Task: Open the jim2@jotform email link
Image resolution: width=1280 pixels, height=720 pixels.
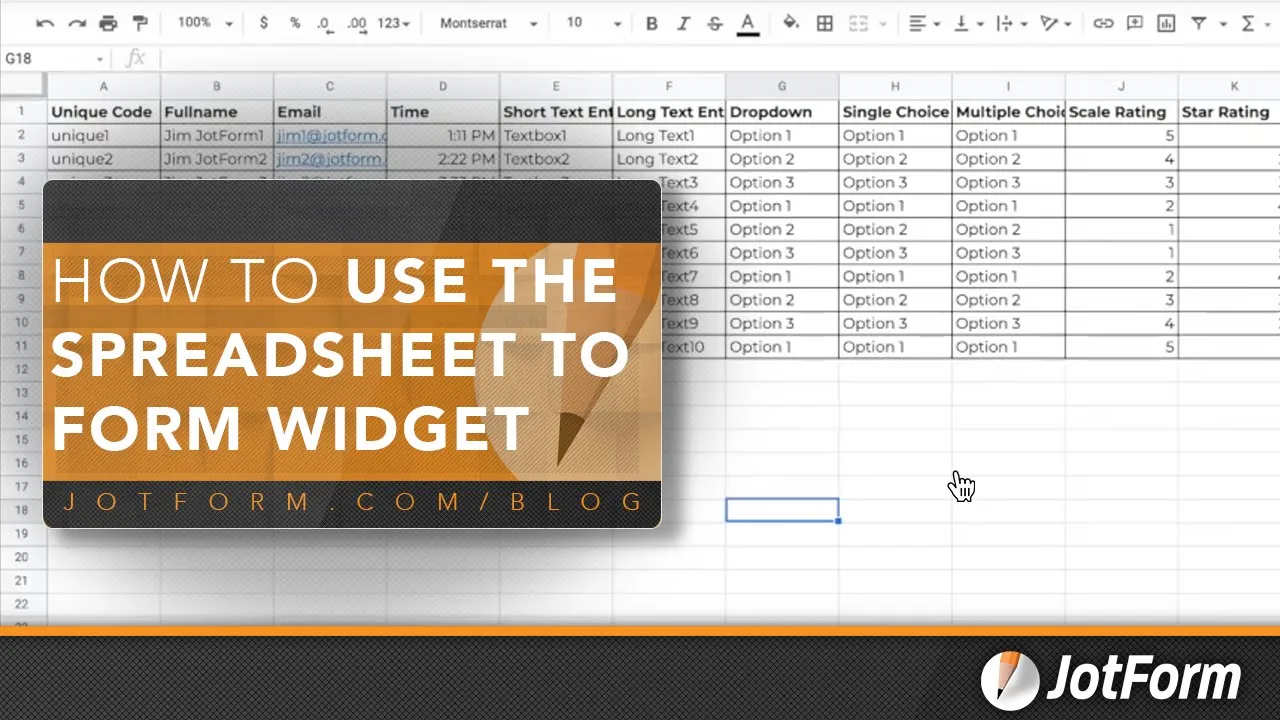Action: click(x=331, y=159)
